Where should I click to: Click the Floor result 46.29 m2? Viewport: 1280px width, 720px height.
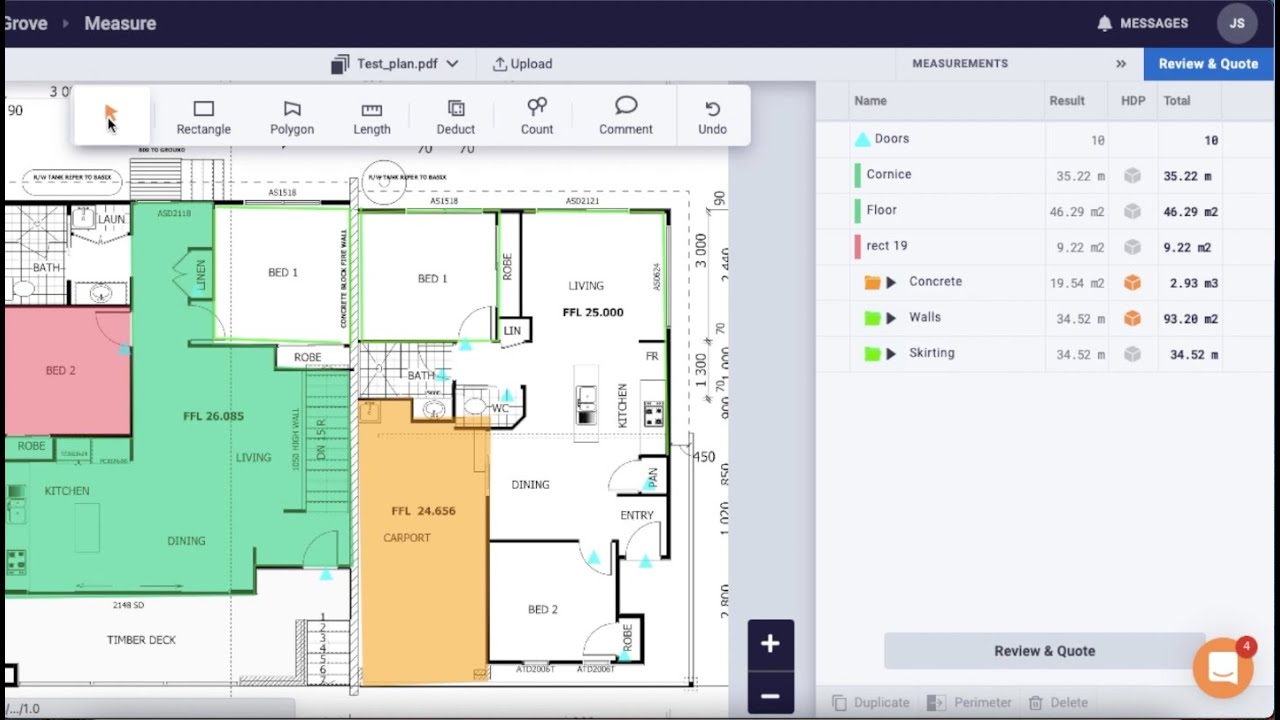coord(1077,212)
